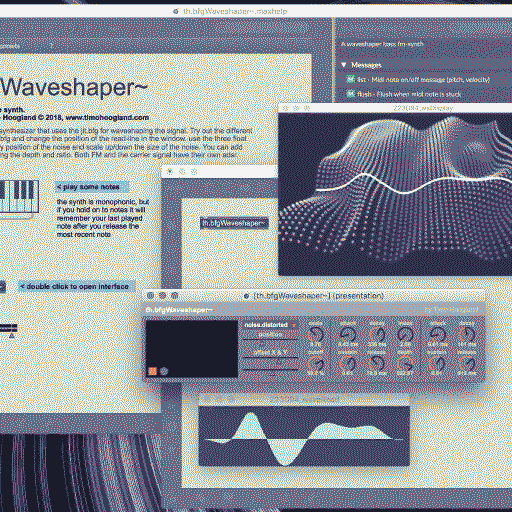The height and width of the screenshot is (512, 512).
Task: Click the release knob next to the depth knob
Action: pos(377,364)
